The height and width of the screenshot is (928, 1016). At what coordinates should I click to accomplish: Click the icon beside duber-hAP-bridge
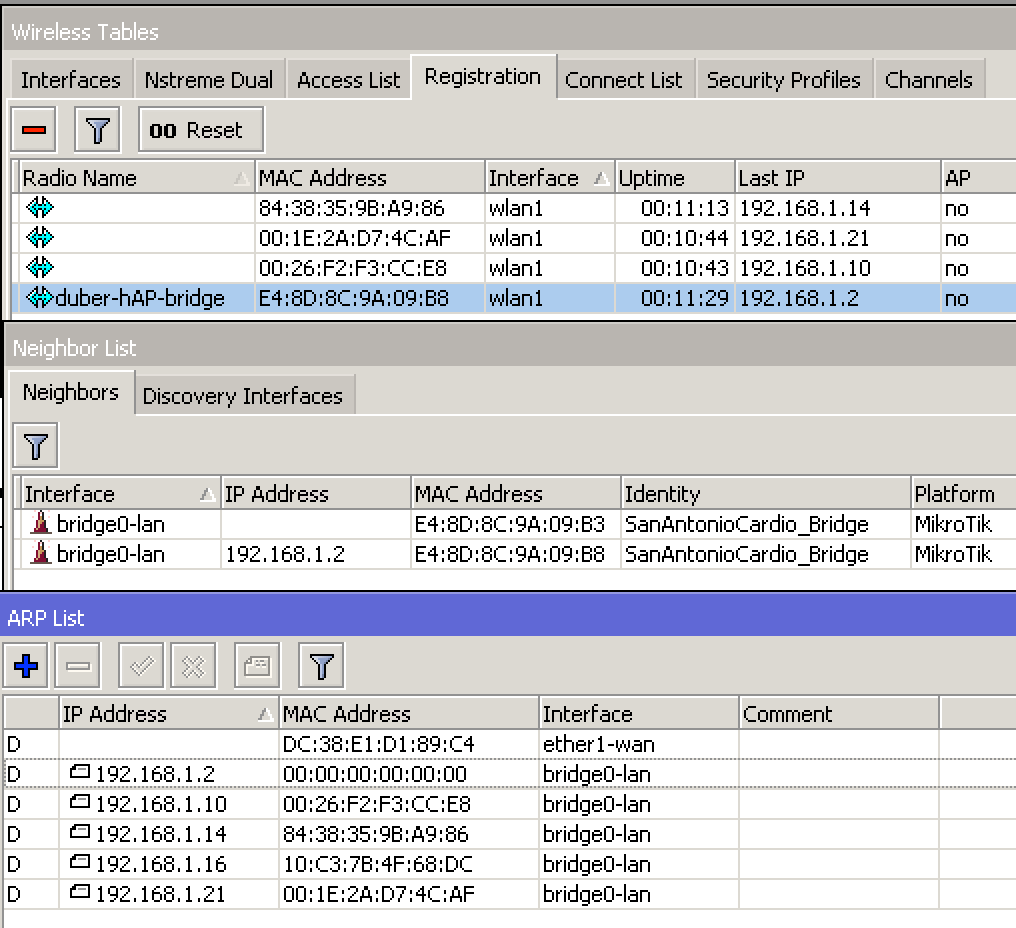[x=40, y=297]
